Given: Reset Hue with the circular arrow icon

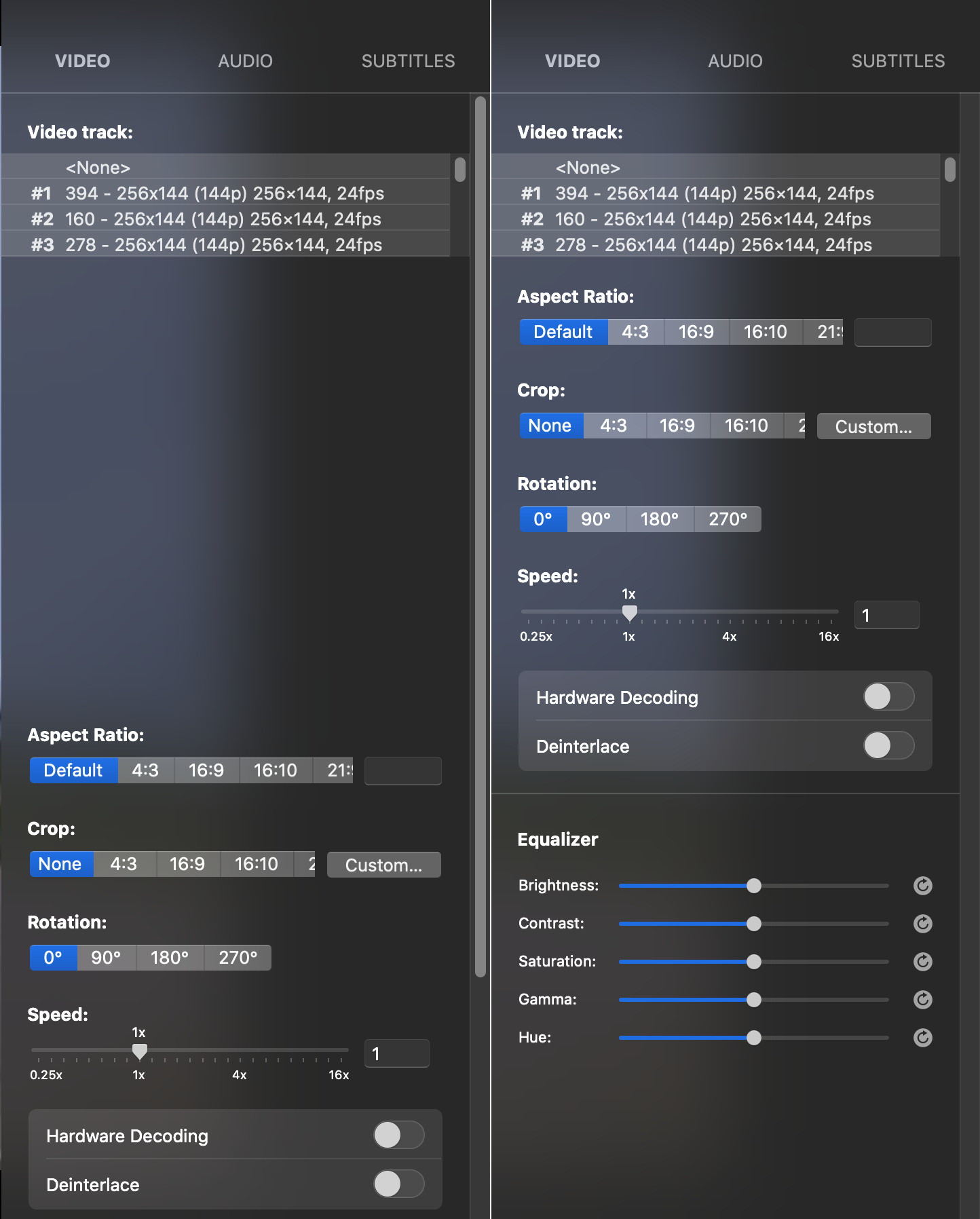Looking at the screenshot, I should point(922,1038).
